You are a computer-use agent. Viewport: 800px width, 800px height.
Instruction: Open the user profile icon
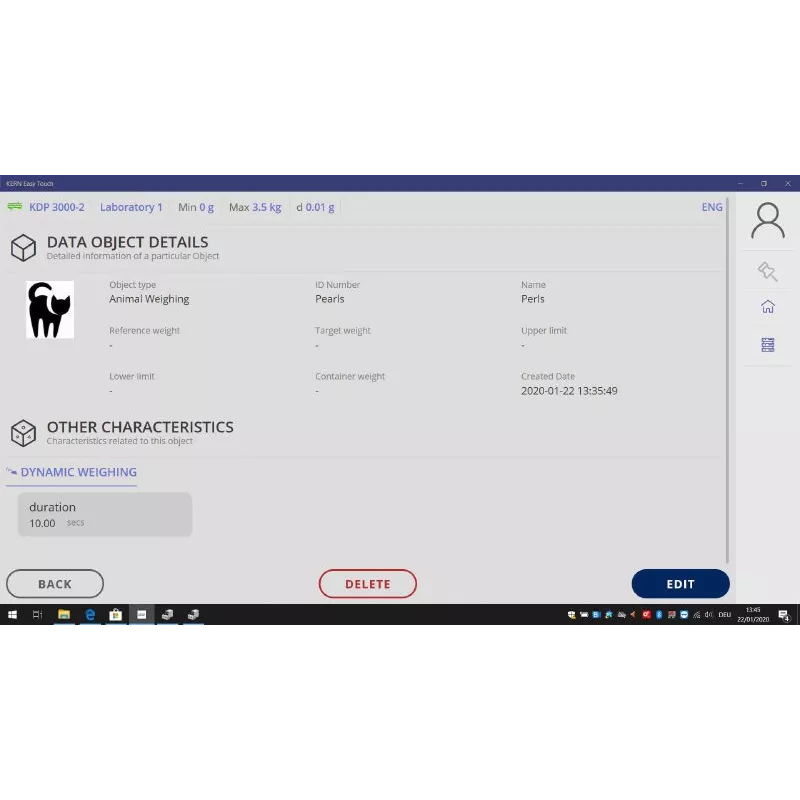[x=767, y=221]
